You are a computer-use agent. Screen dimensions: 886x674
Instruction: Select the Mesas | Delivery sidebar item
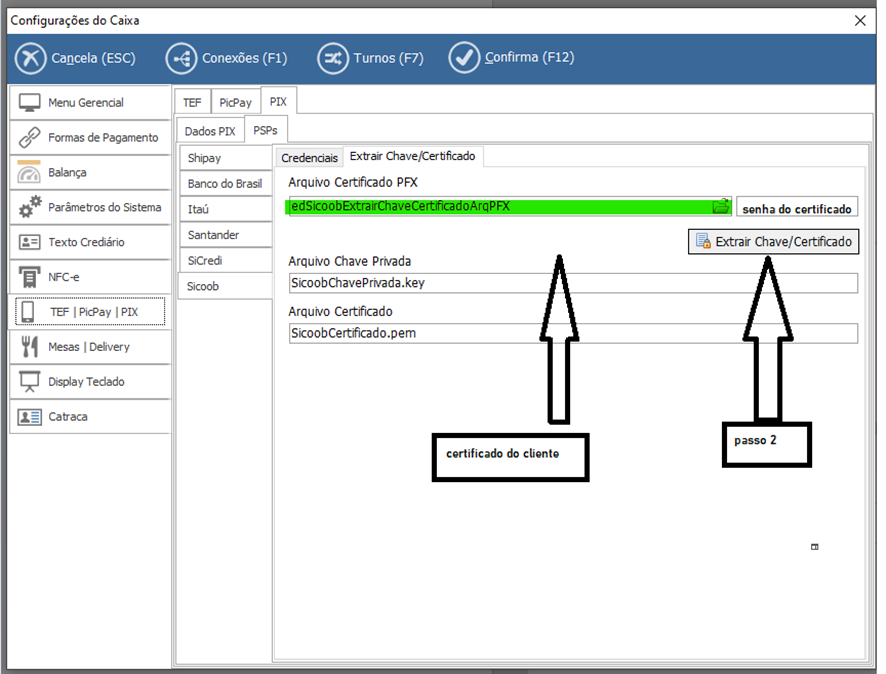90,347
